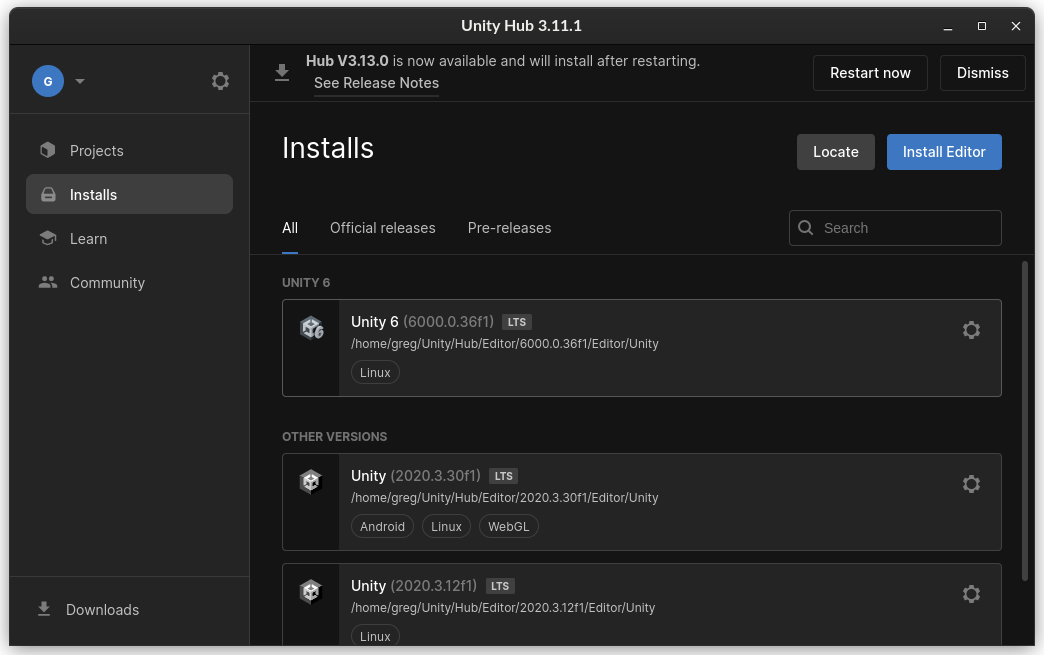Click the G account avatar
1044x655 pixels.
coord(48,81)
